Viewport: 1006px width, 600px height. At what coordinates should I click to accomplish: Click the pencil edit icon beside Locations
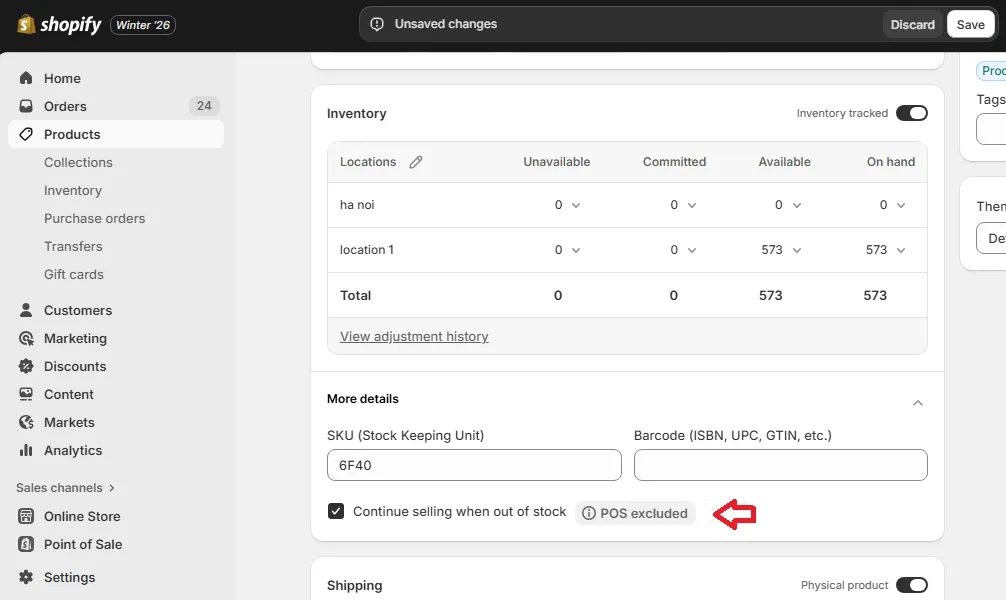pos(416,162)
